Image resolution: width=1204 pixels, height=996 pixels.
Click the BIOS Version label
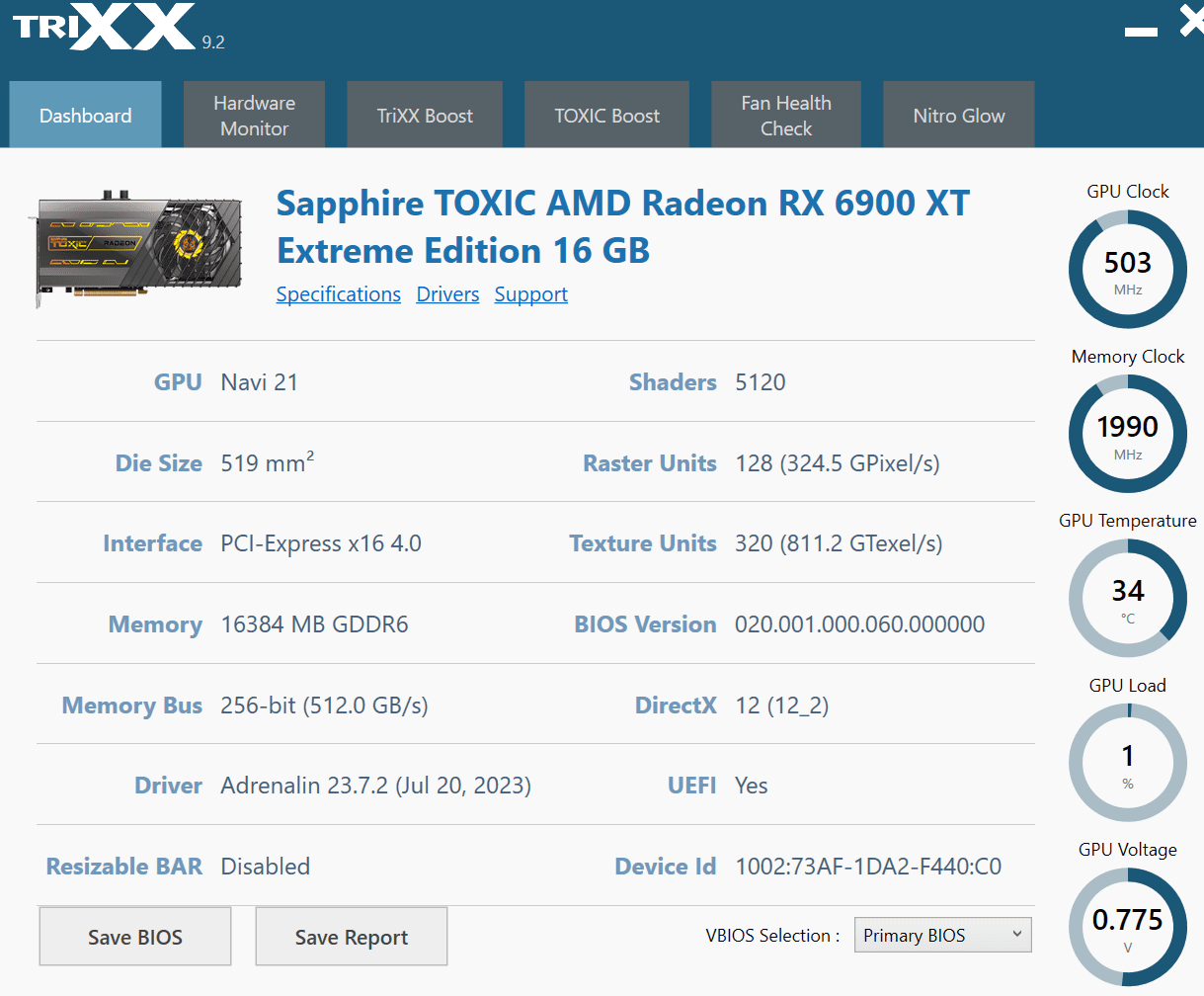tap(645, 624)
